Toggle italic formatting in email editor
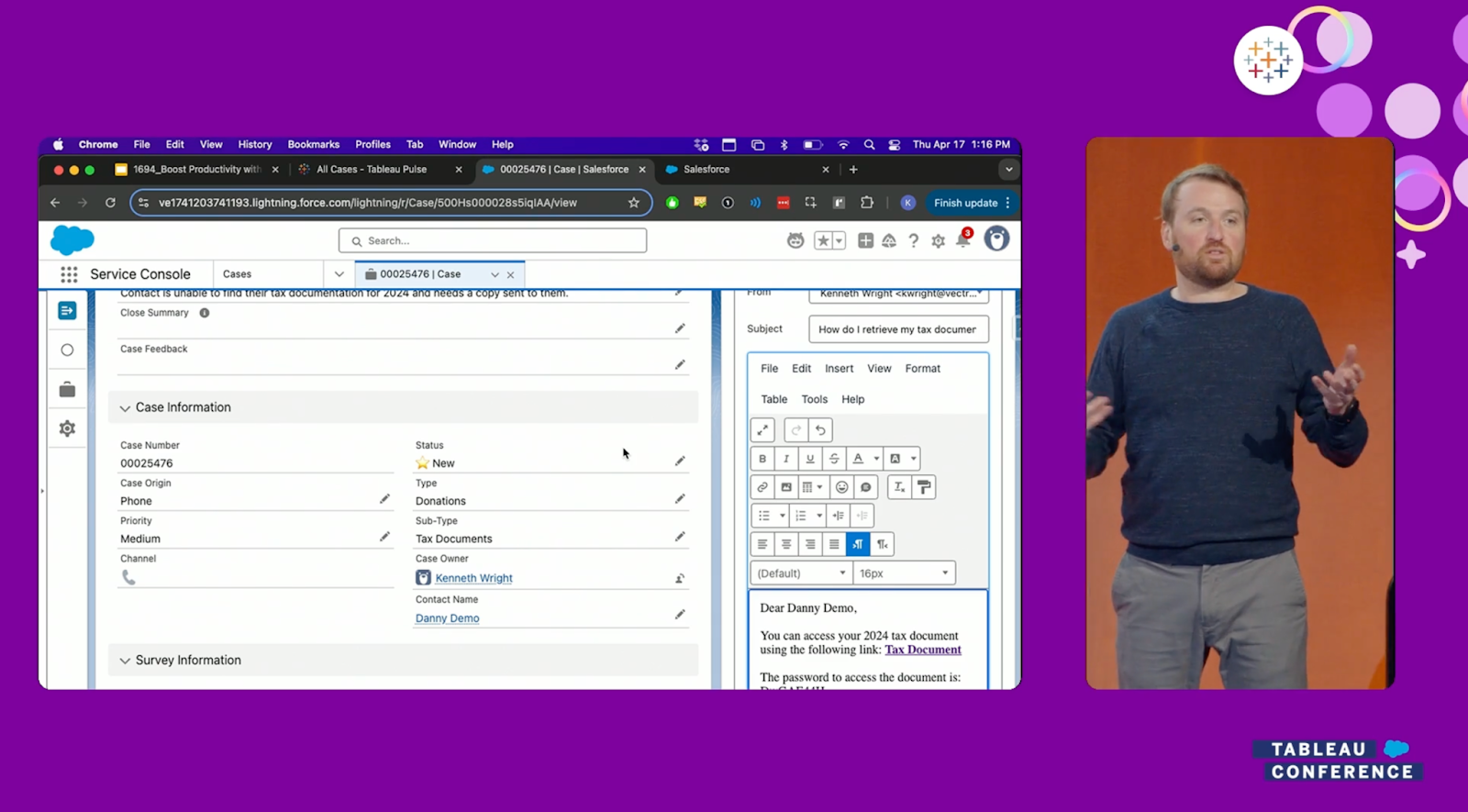The image size is (1468, 812). coord(786,459)
